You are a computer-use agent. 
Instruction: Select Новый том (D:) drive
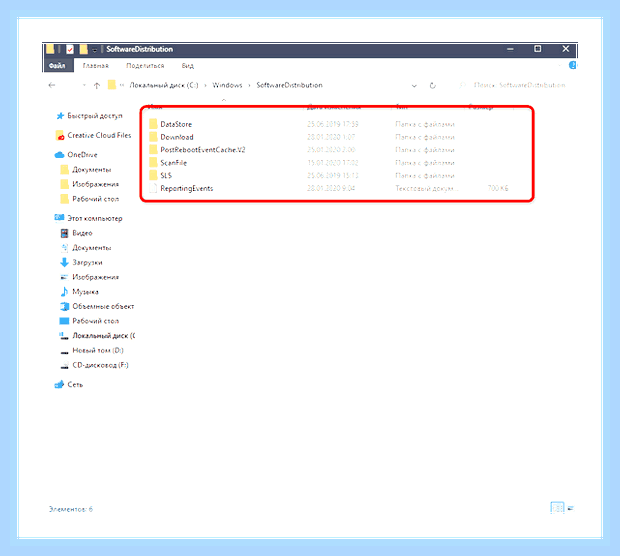pos(98,350)
